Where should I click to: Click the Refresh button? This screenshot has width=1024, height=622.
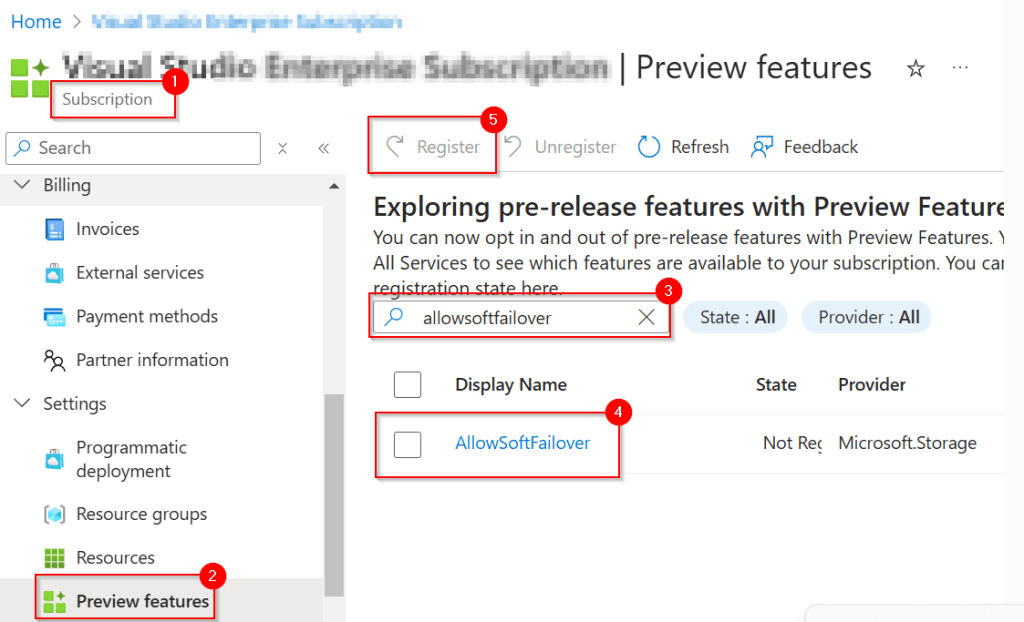point(684,147)
